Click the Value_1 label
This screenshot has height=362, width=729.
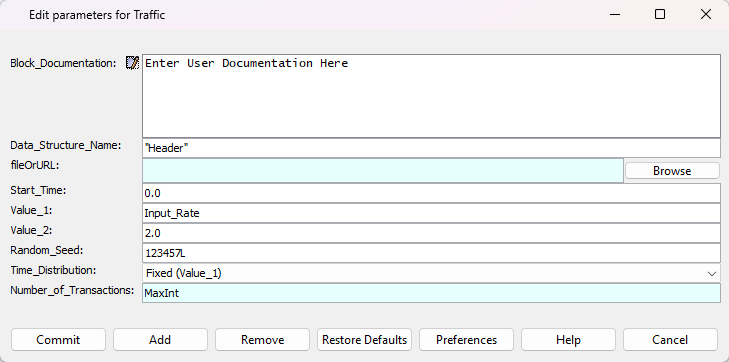click(x=31, y=211)
